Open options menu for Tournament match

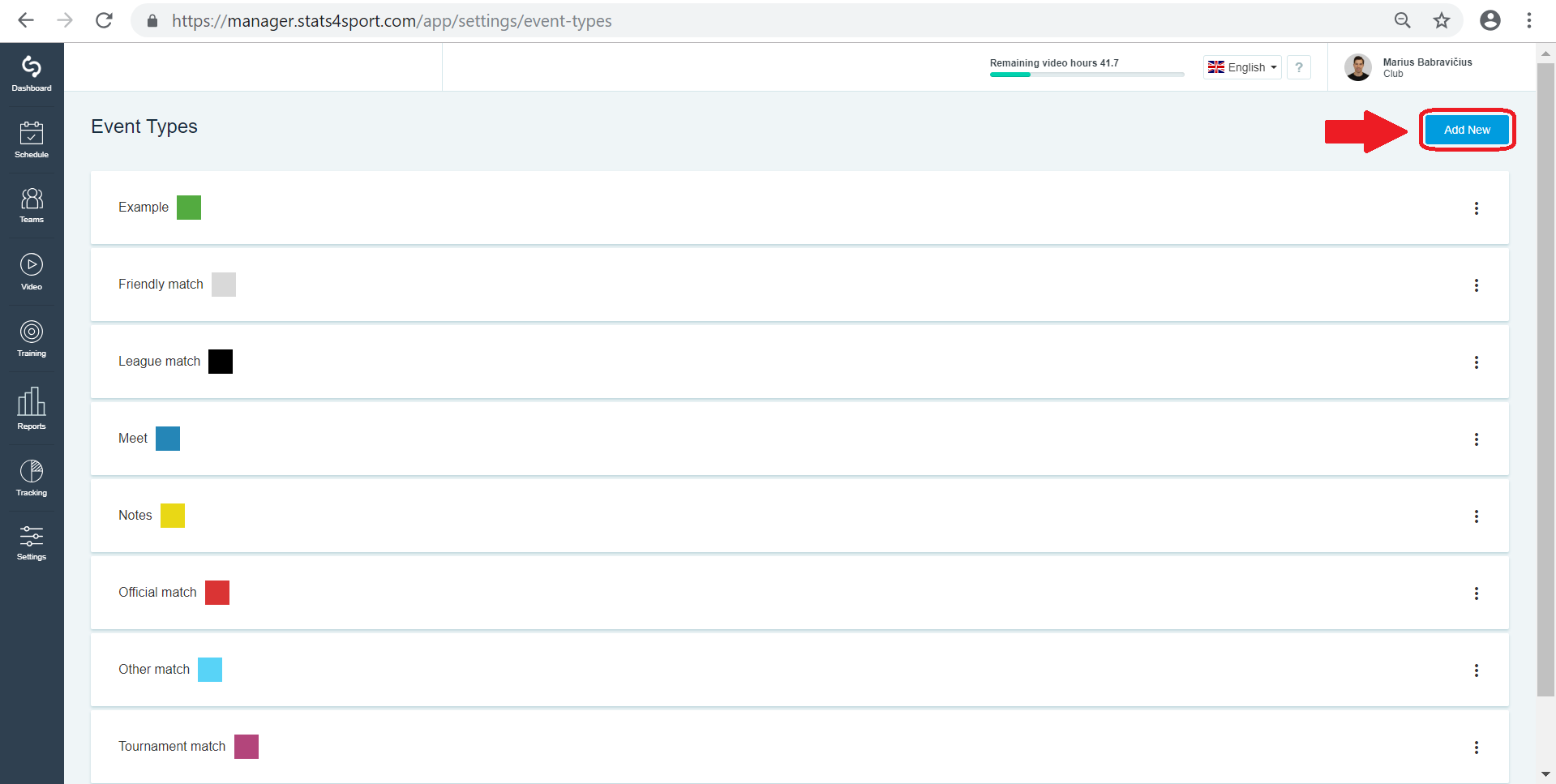tap(1477, 748)
